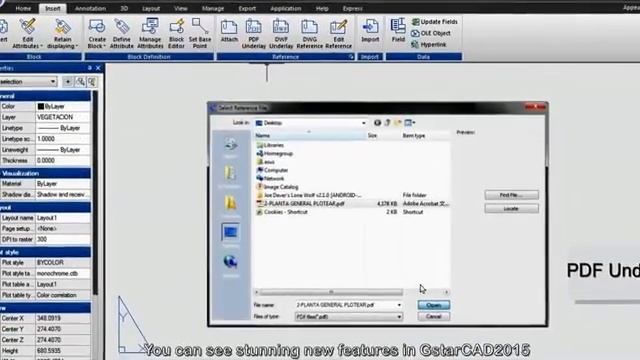This screenshot has height=360, width=640.
Task: Click the Hyperlink tool
Action: tap(429, 44)
